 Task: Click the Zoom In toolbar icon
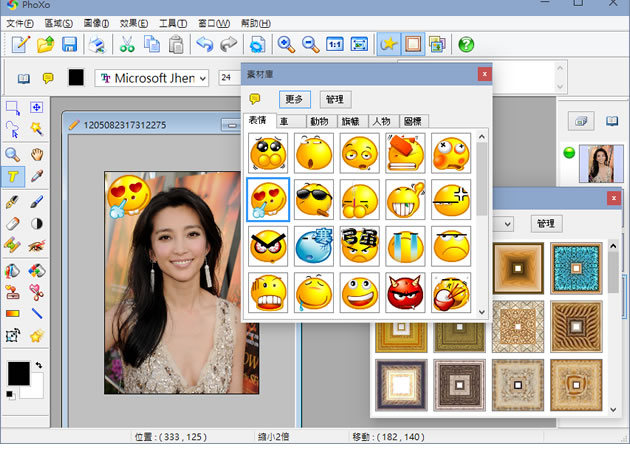coord(286,44)
